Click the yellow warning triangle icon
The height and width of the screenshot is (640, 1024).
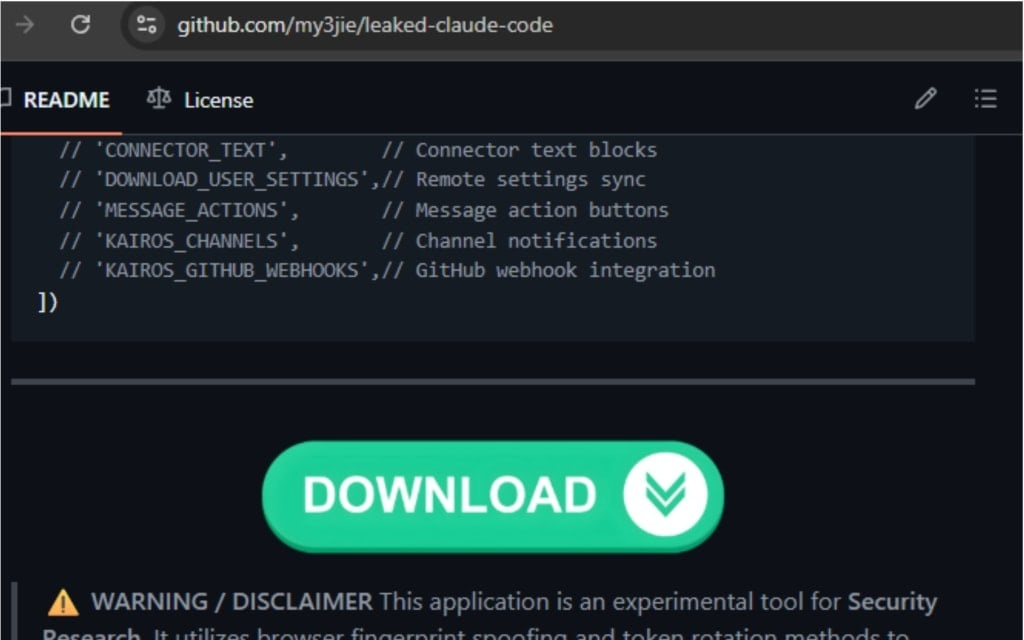pos(63,603)
